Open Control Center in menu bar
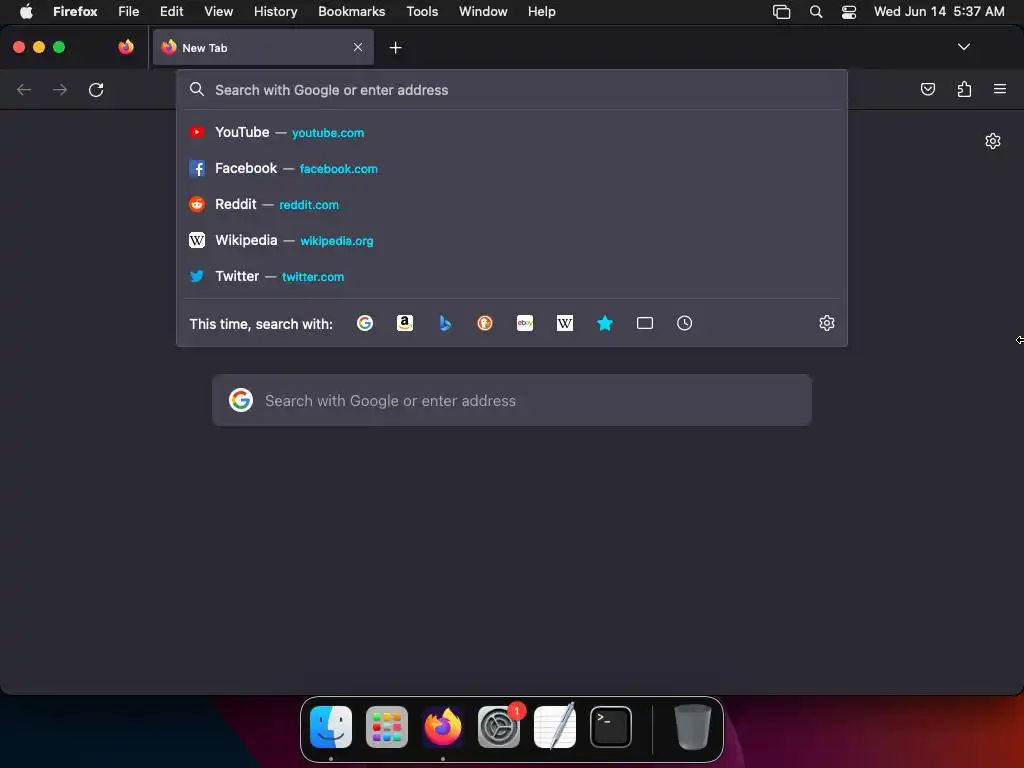The image size is (1024, 768). [x=848, y=11]
